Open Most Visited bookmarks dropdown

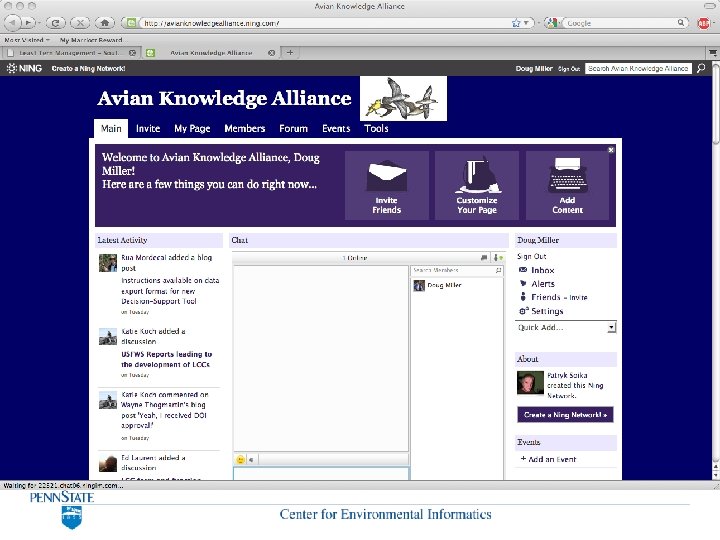click(x=27, y=40)
